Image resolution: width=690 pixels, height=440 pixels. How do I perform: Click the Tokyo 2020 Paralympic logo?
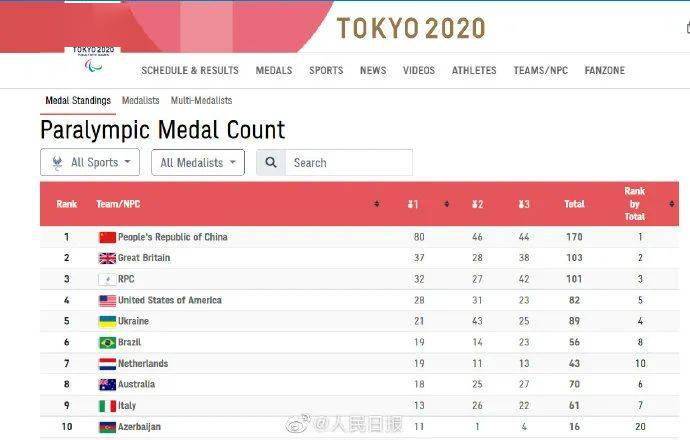(93, 59)
